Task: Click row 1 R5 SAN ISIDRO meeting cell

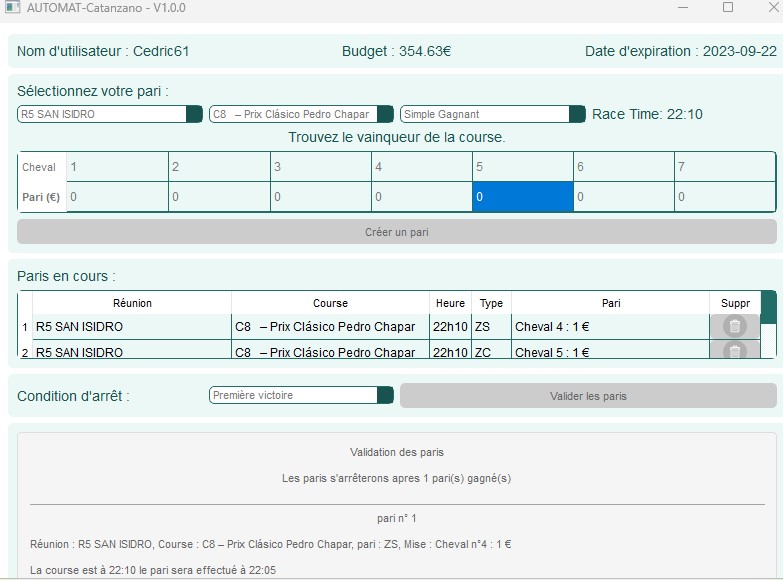Action: 132,327
